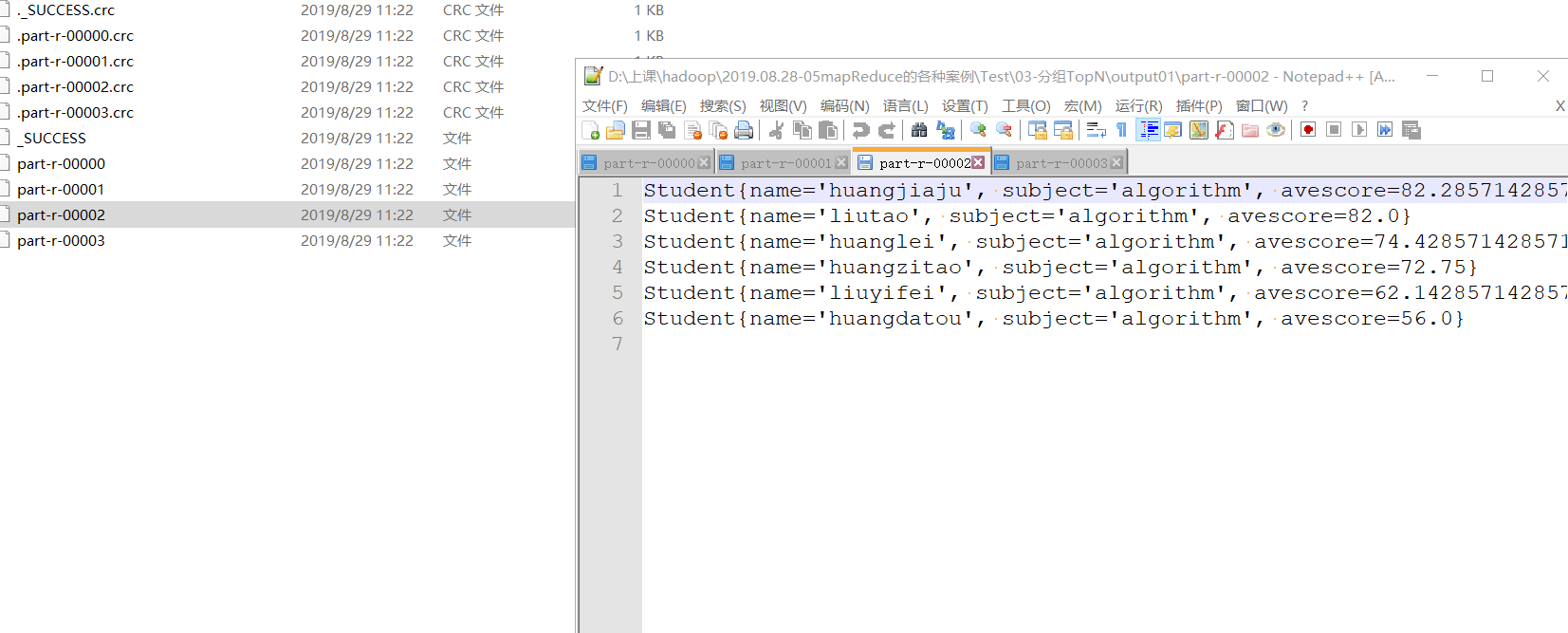Viewport: 1568px width, 633px height.
Task: Open the 工具(O) menu
Action: (x=1026, y=105)
